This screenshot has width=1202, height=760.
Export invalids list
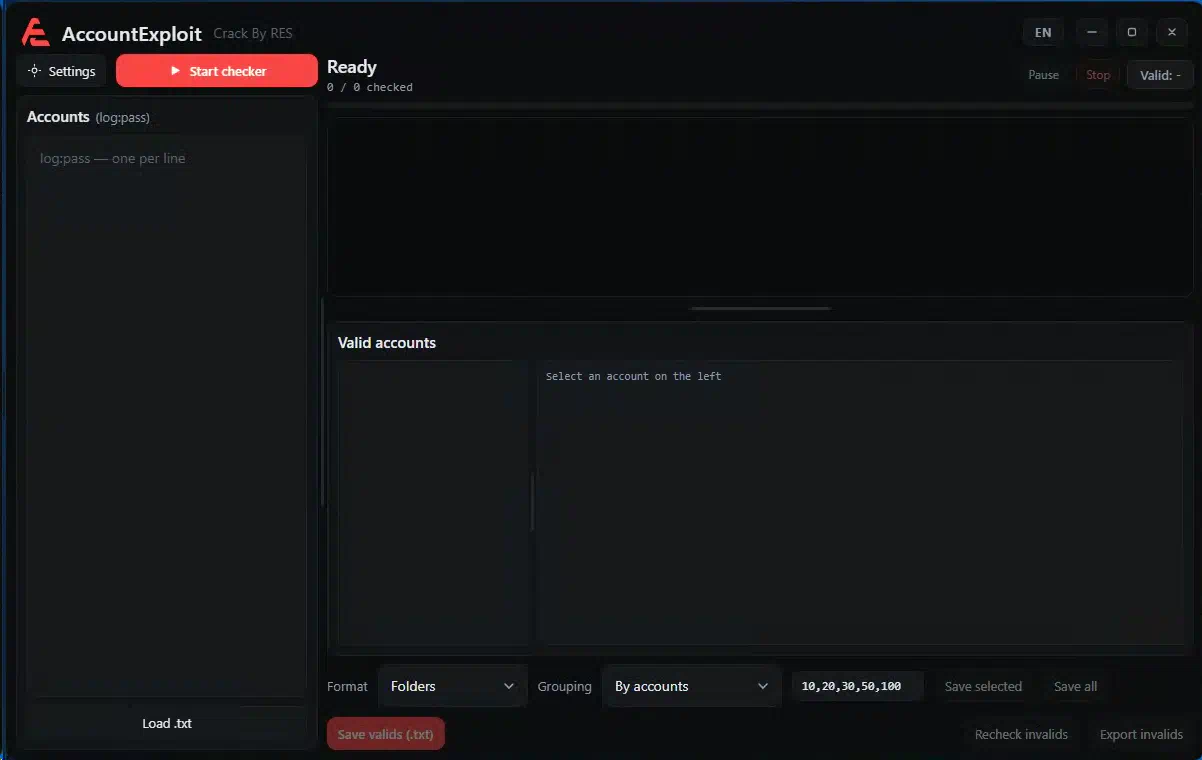tap(1141, 734)
